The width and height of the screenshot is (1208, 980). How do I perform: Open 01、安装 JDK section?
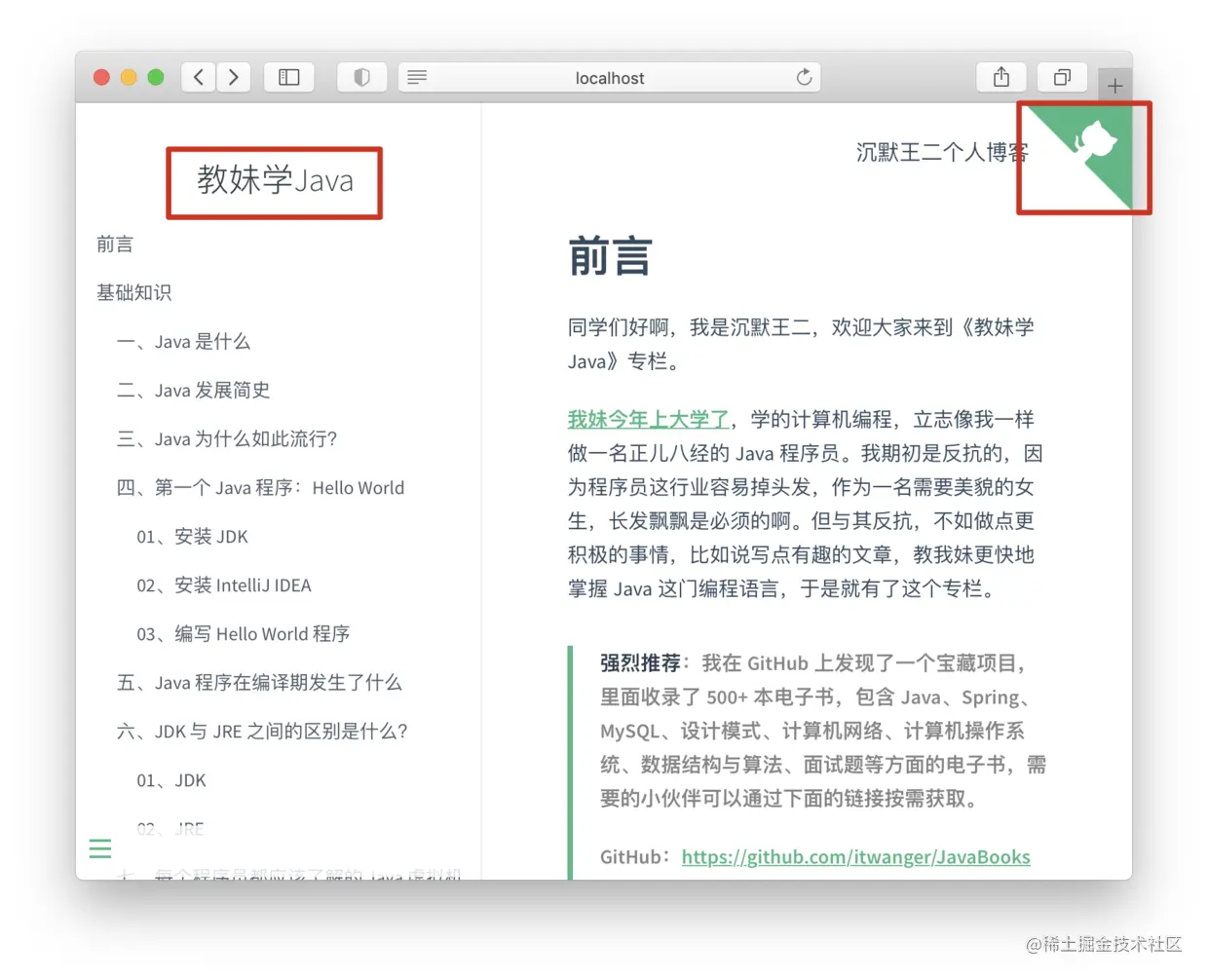coord(192,536)
